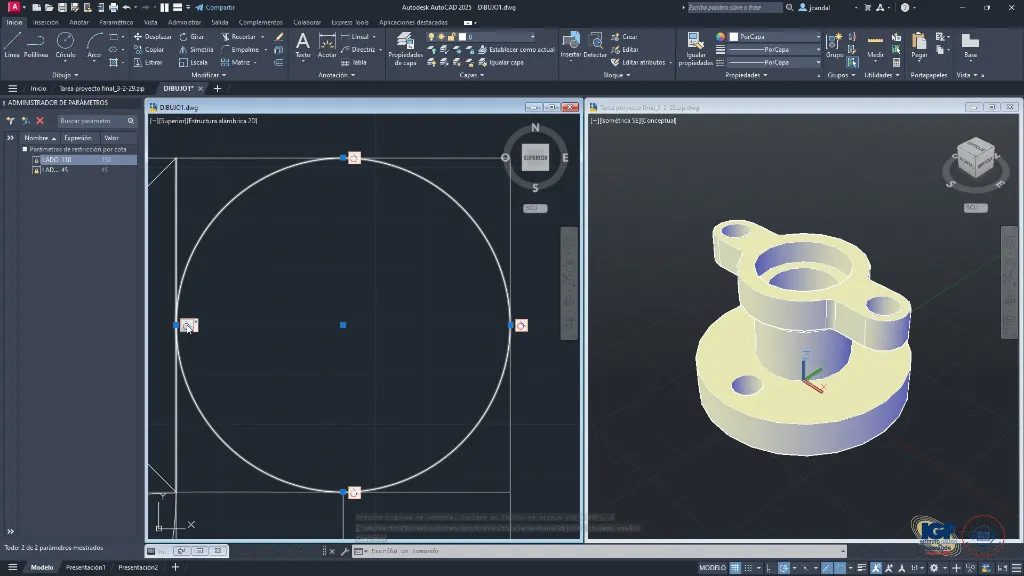Open the Vista ribbon tab
1024x576 pixels.
tap(151, 22)
